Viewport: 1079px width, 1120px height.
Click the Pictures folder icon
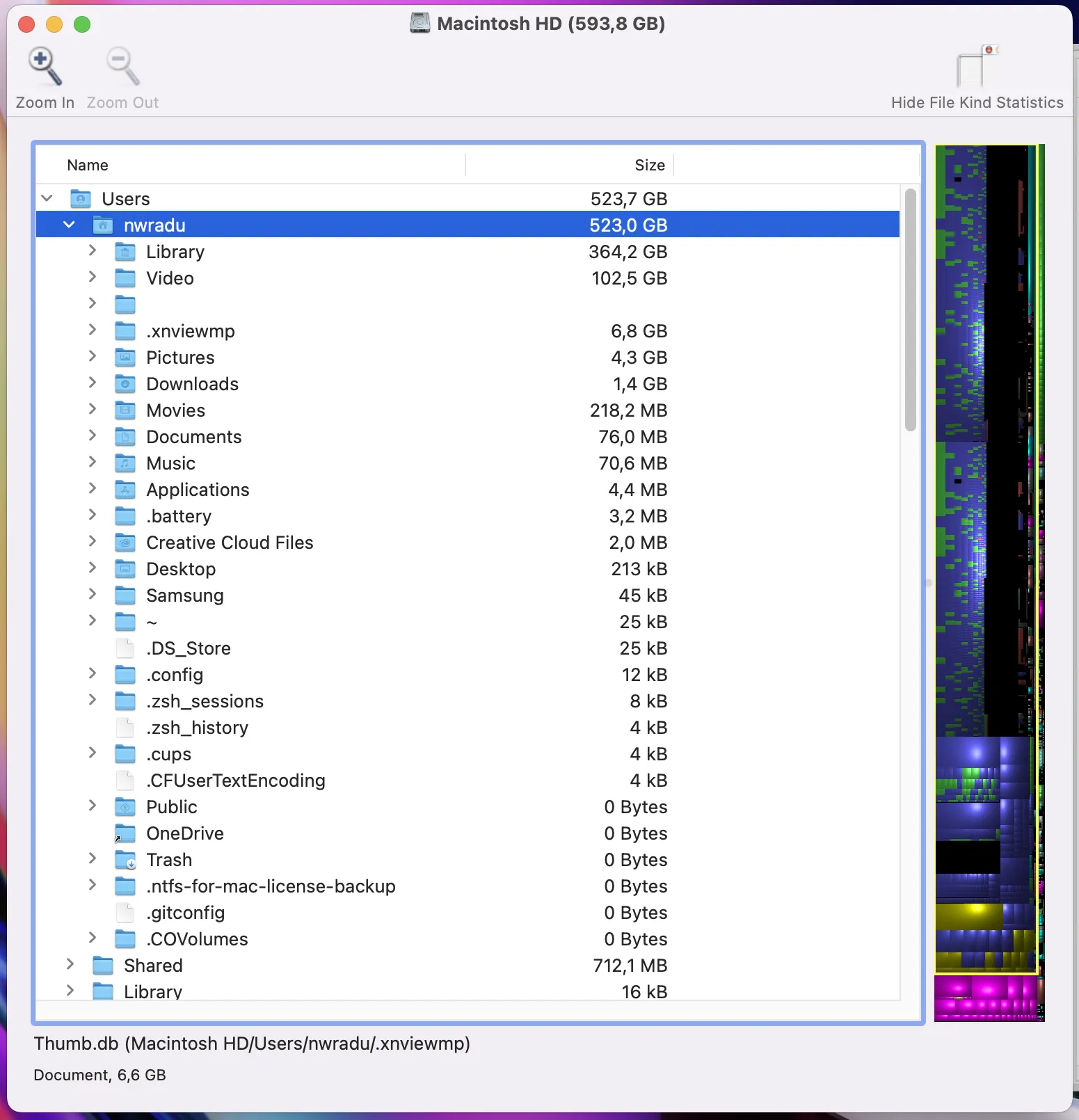point(125,358)
